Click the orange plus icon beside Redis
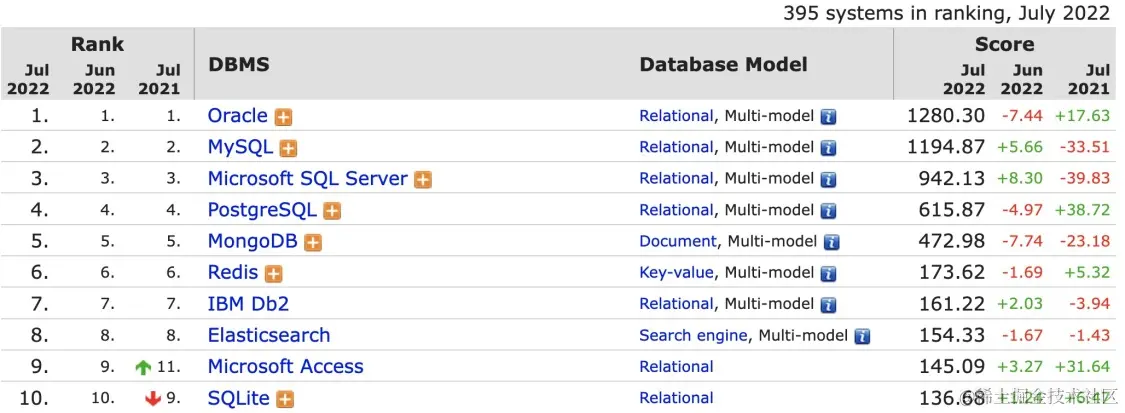1125x413 pixels. coord(273,274)
